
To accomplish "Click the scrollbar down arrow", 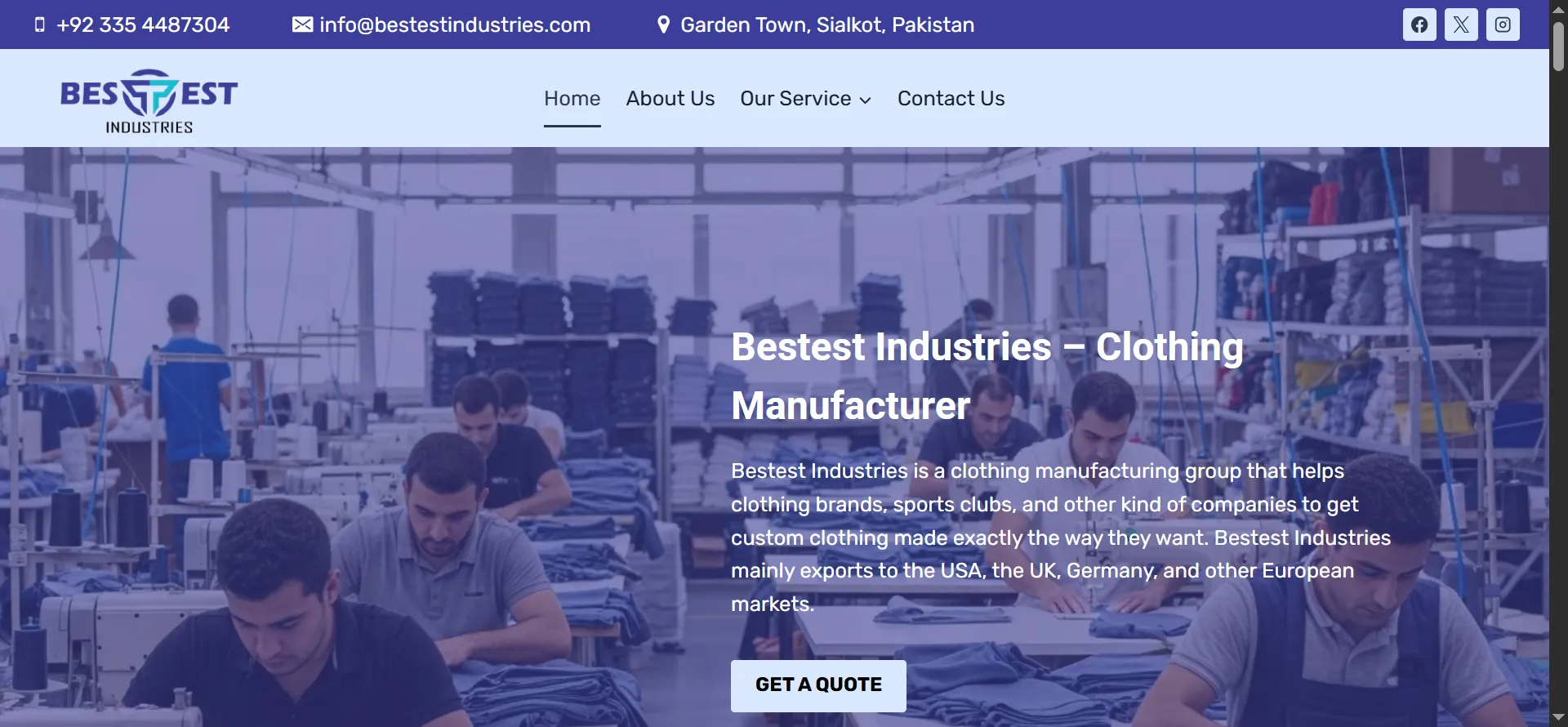I will coord(1558,717).
